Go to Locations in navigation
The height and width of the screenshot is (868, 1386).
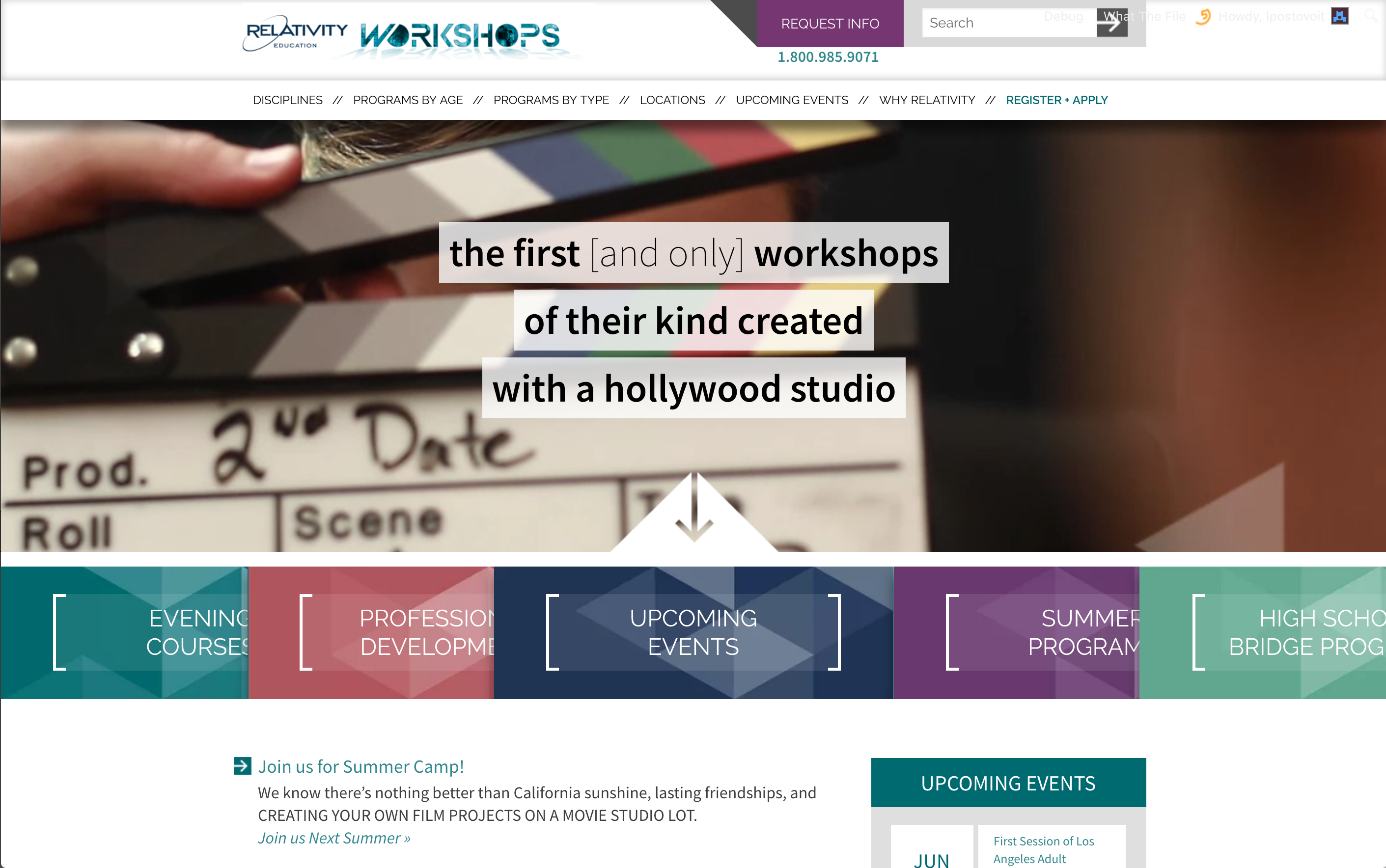pos(672,100)
